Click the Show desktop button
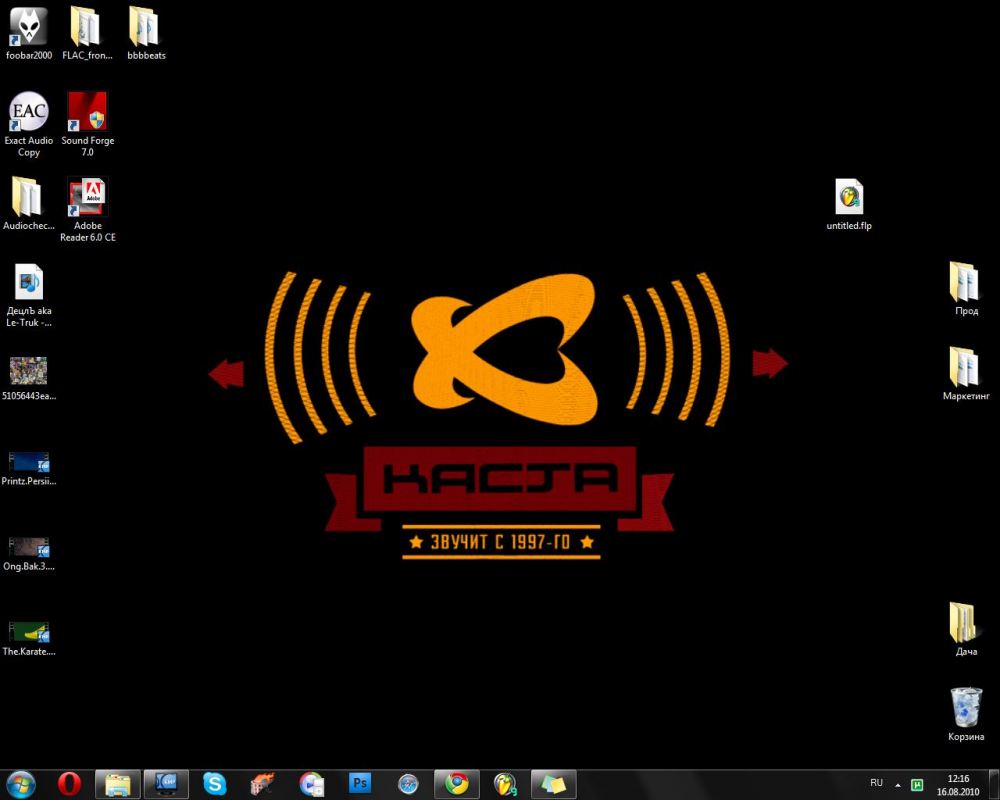This screenshot has width=1000, height=800. pos(994,784)
